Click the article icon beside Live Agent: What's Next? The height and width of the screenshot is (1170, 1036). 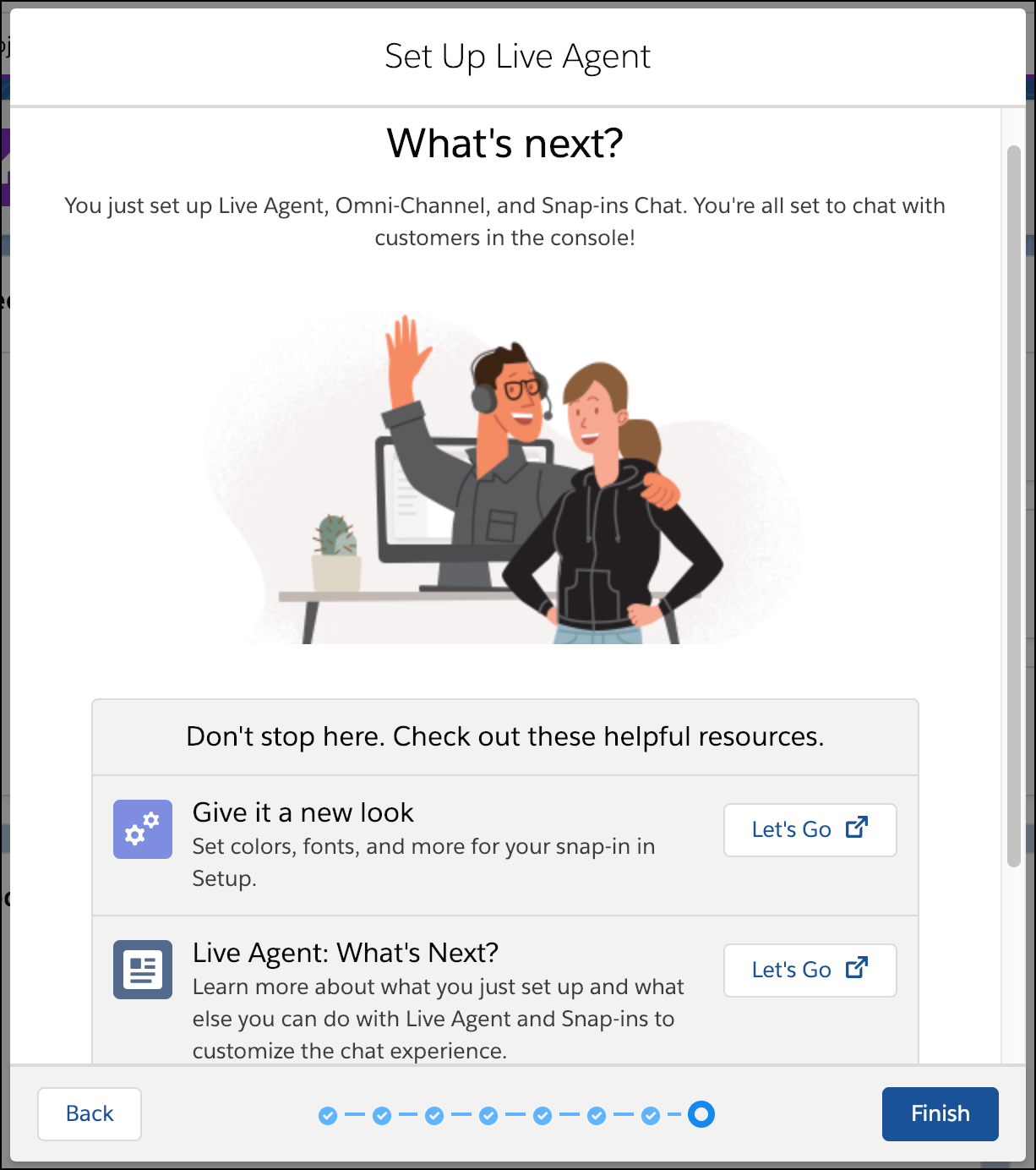click(143, 970)
